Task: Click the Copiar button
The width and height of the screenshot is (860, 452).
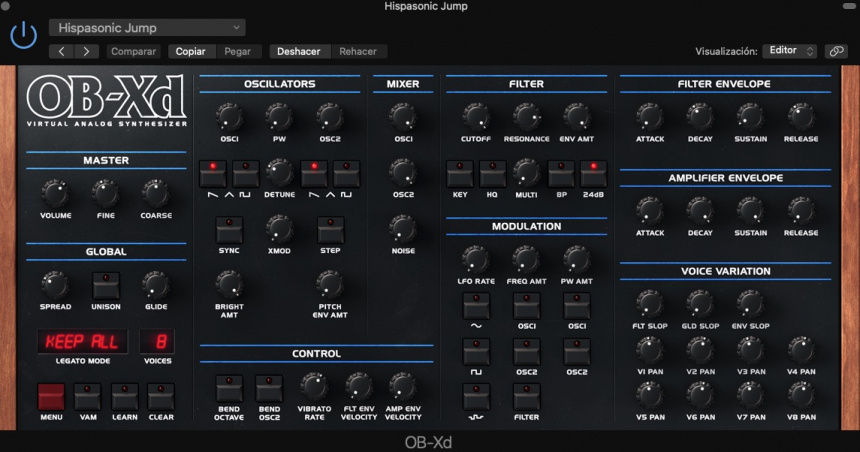Action: (x=190, y=51)
